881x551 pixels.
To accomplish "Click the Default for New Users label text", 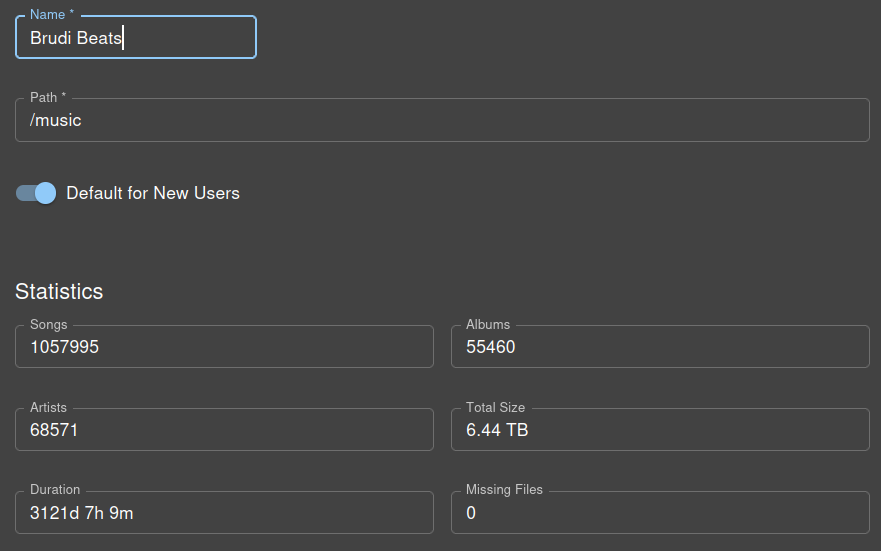I will (x=153, y=193).
